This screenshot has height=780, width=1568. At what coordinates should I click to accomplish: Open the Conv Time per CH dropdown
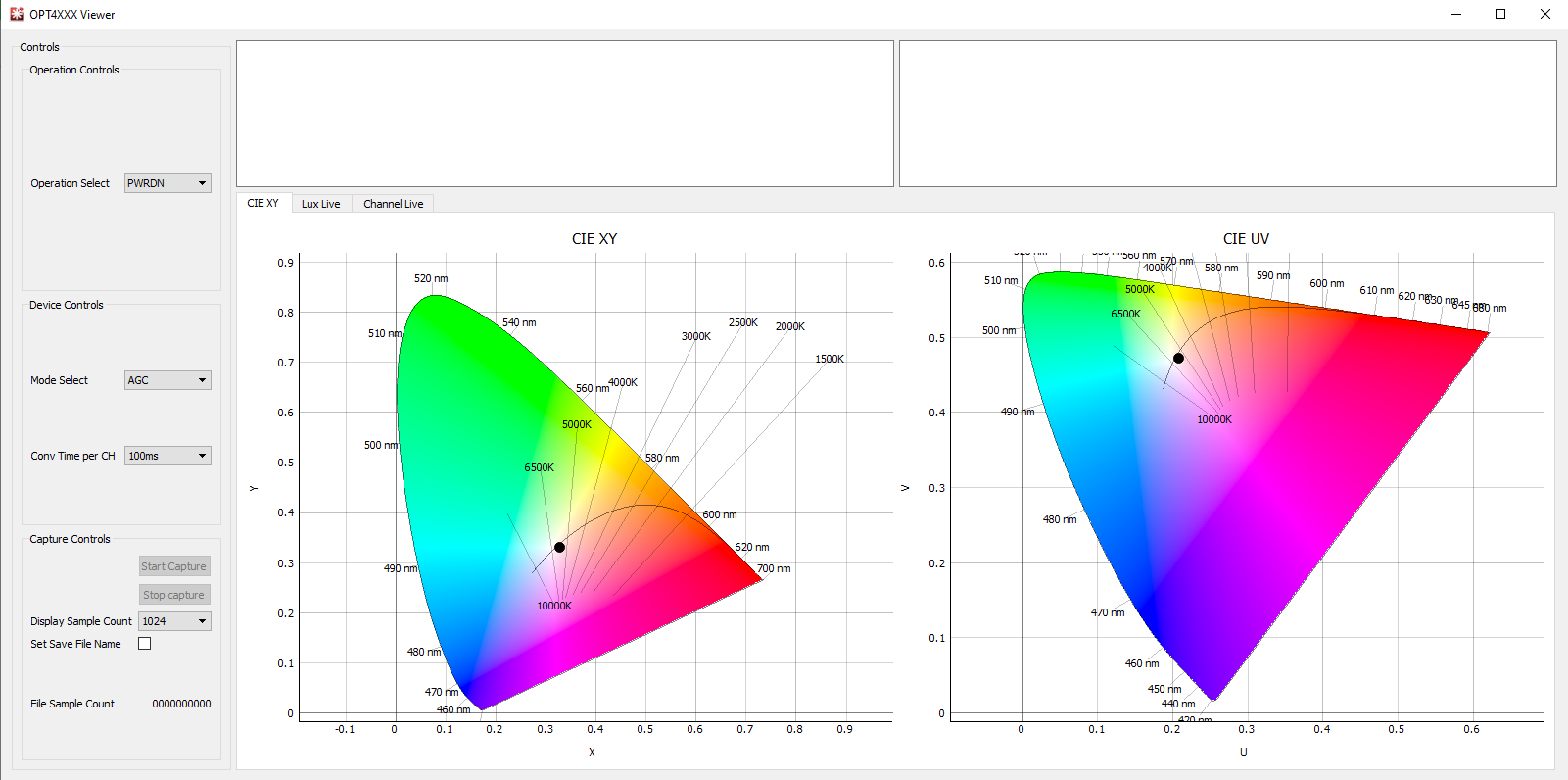[x=167, y=456]
